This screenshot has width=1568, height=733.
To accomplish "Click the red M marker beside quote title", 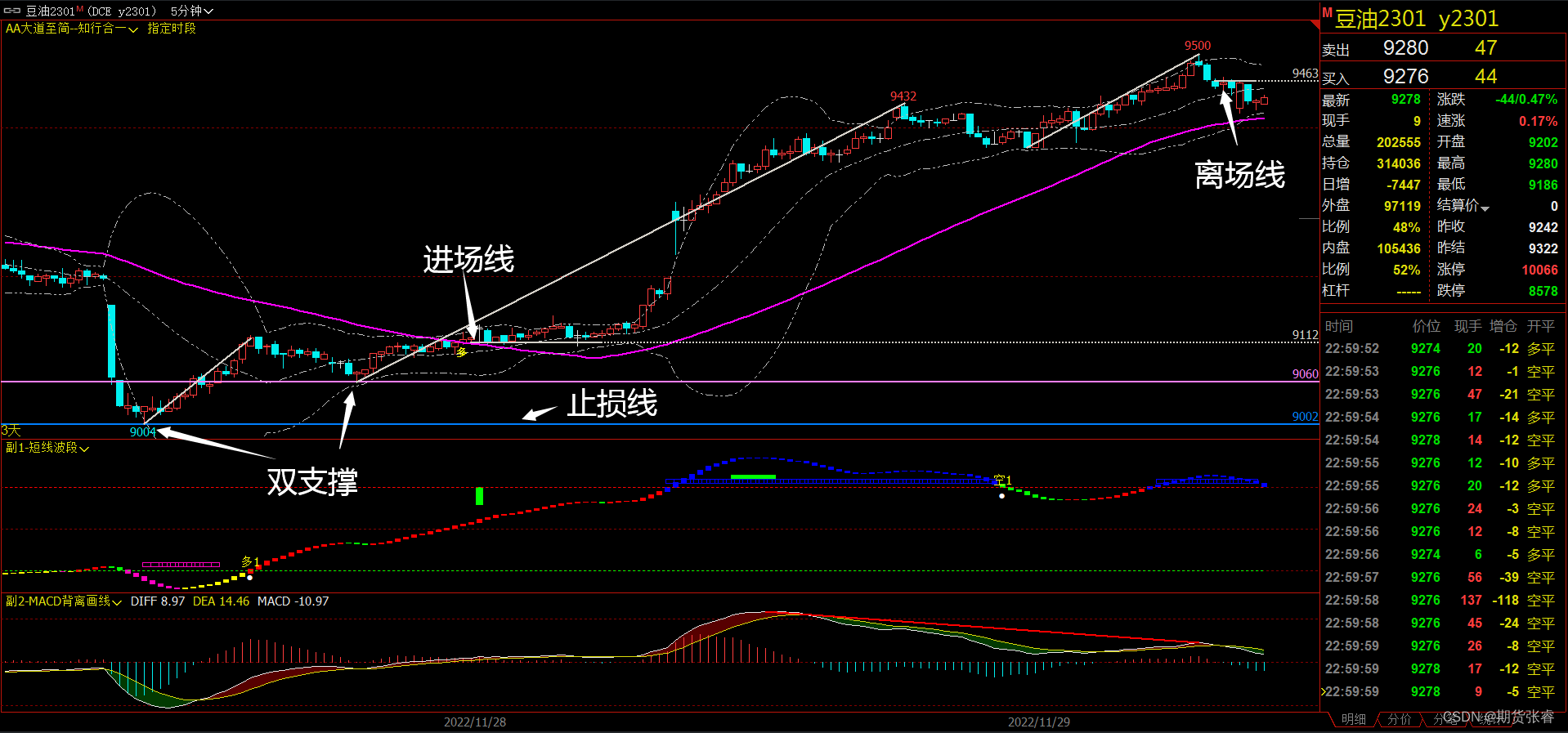I will tap(1327, 13).
